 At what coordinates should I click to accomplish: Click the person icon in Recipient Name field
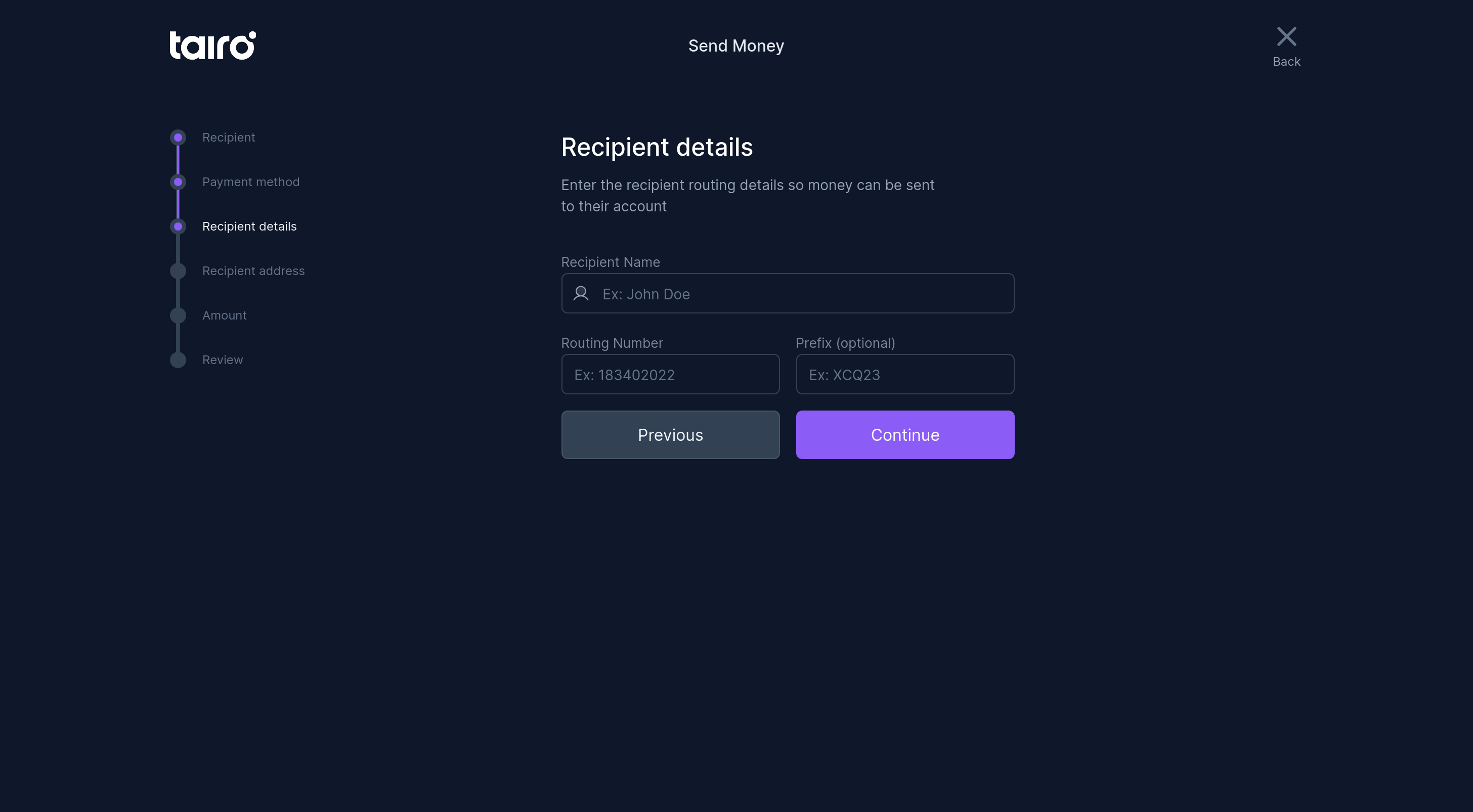coord(581,293)
